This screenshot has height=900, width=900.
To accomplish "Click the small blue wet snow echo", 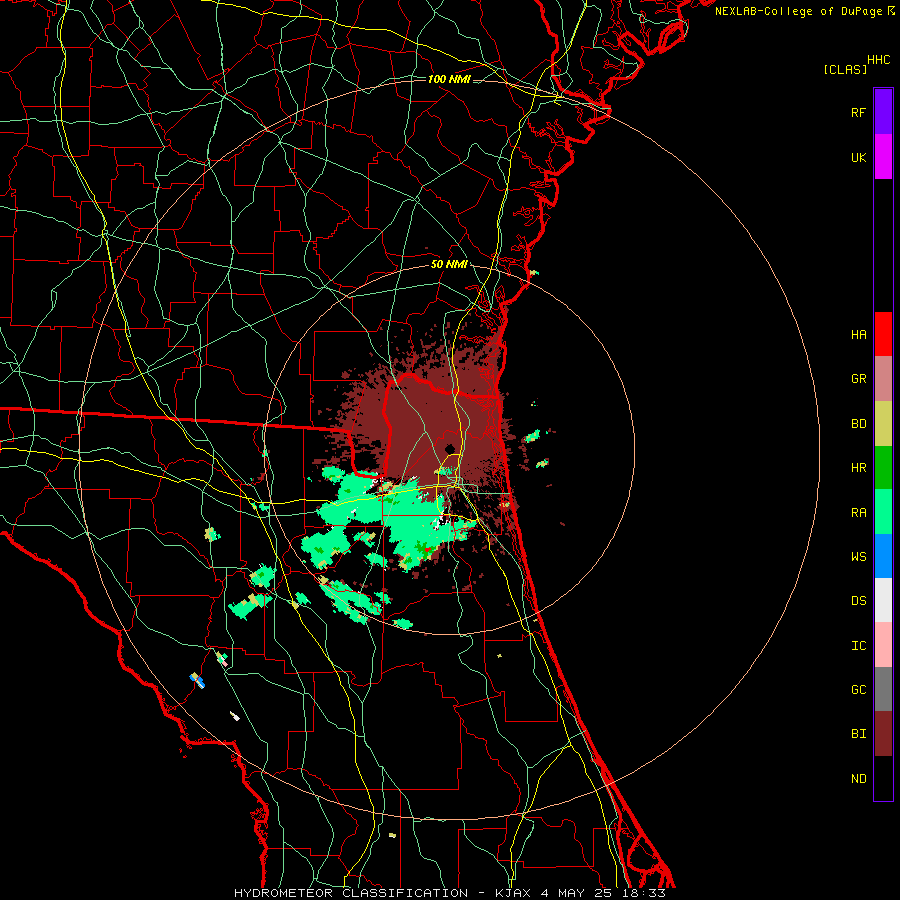I will pos(197,681).
